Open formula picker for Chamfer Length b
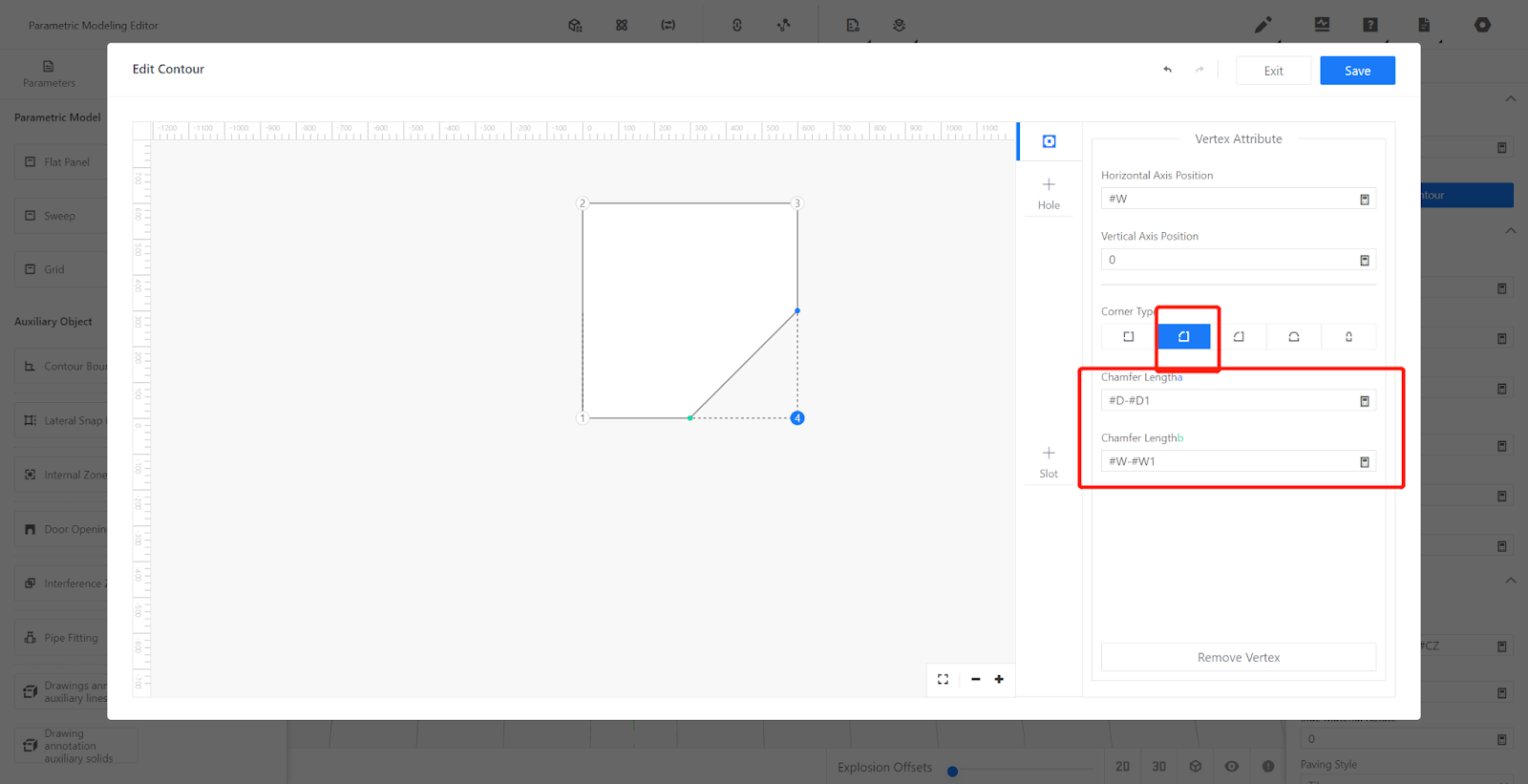Viewport: 1528px width, 784px height. click(1364, 462)
